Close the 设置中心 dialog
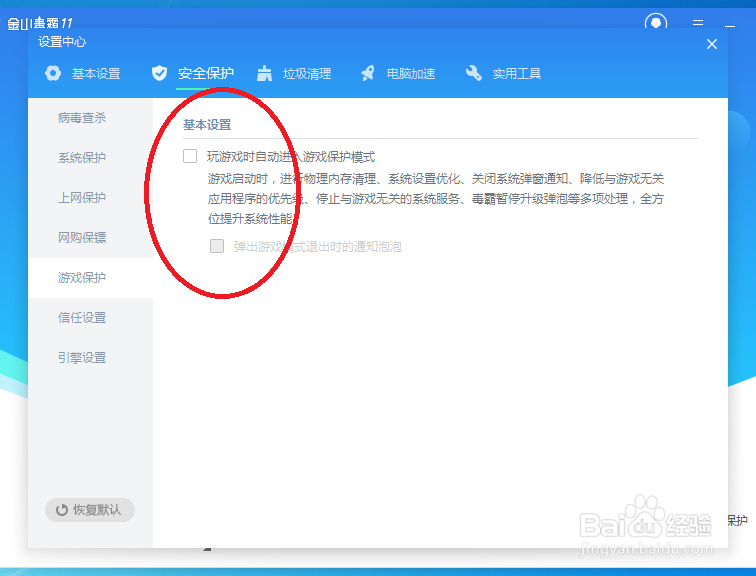 [x=712, y=44]
